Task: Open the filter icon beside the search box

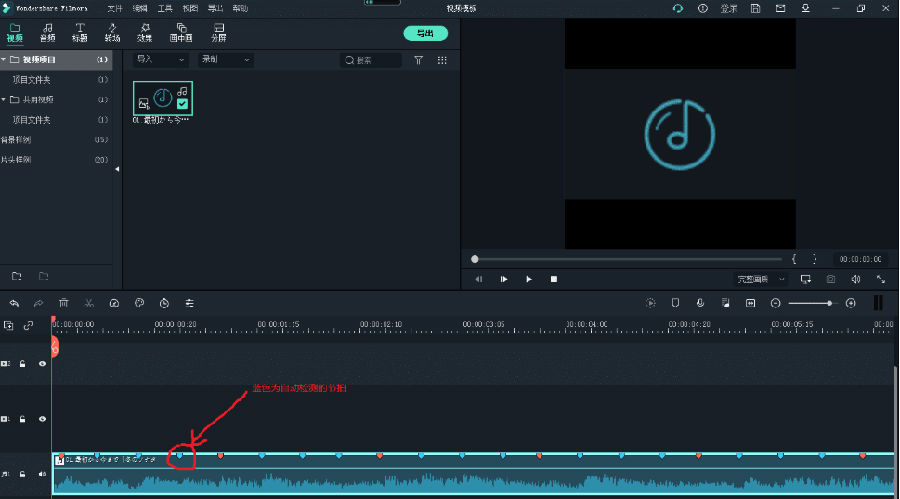Action: (x=418, y=60)
